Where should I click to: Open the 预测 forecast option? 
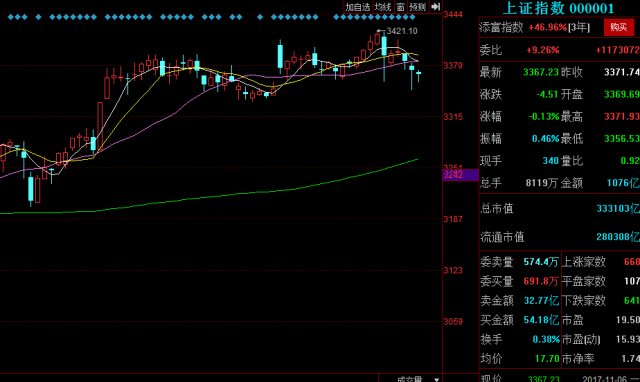tap(418, 7)
